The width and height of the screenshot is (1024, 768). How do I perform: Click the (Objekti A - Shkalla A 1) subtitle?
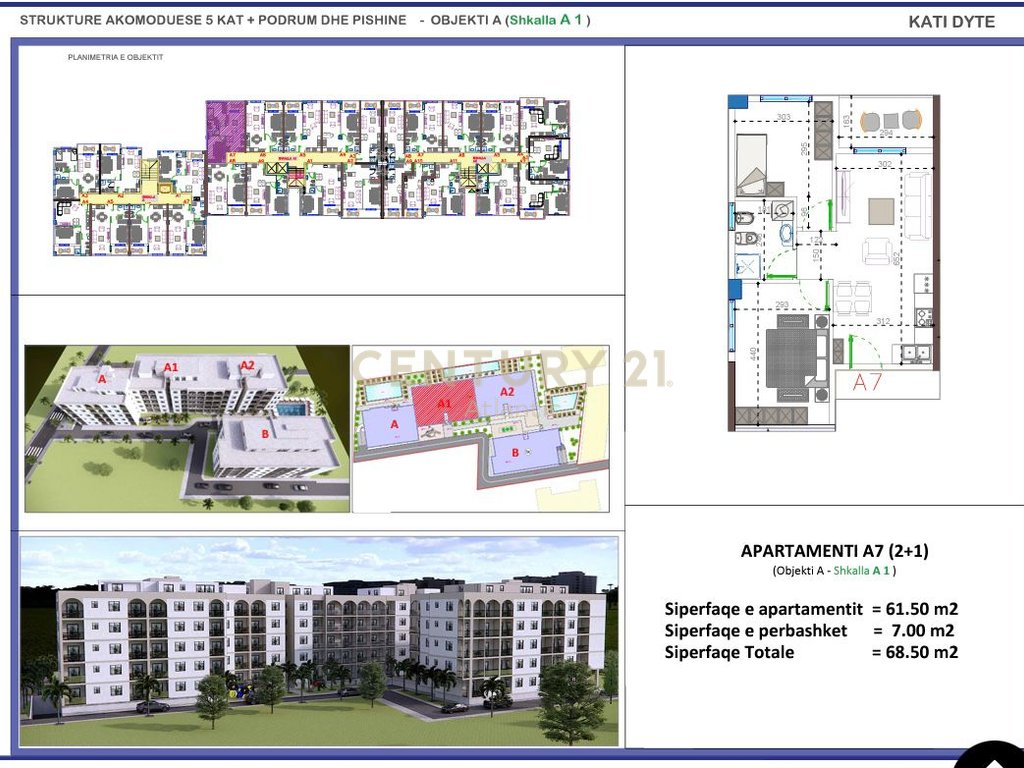pyautogui.click(x=834, y=570)
